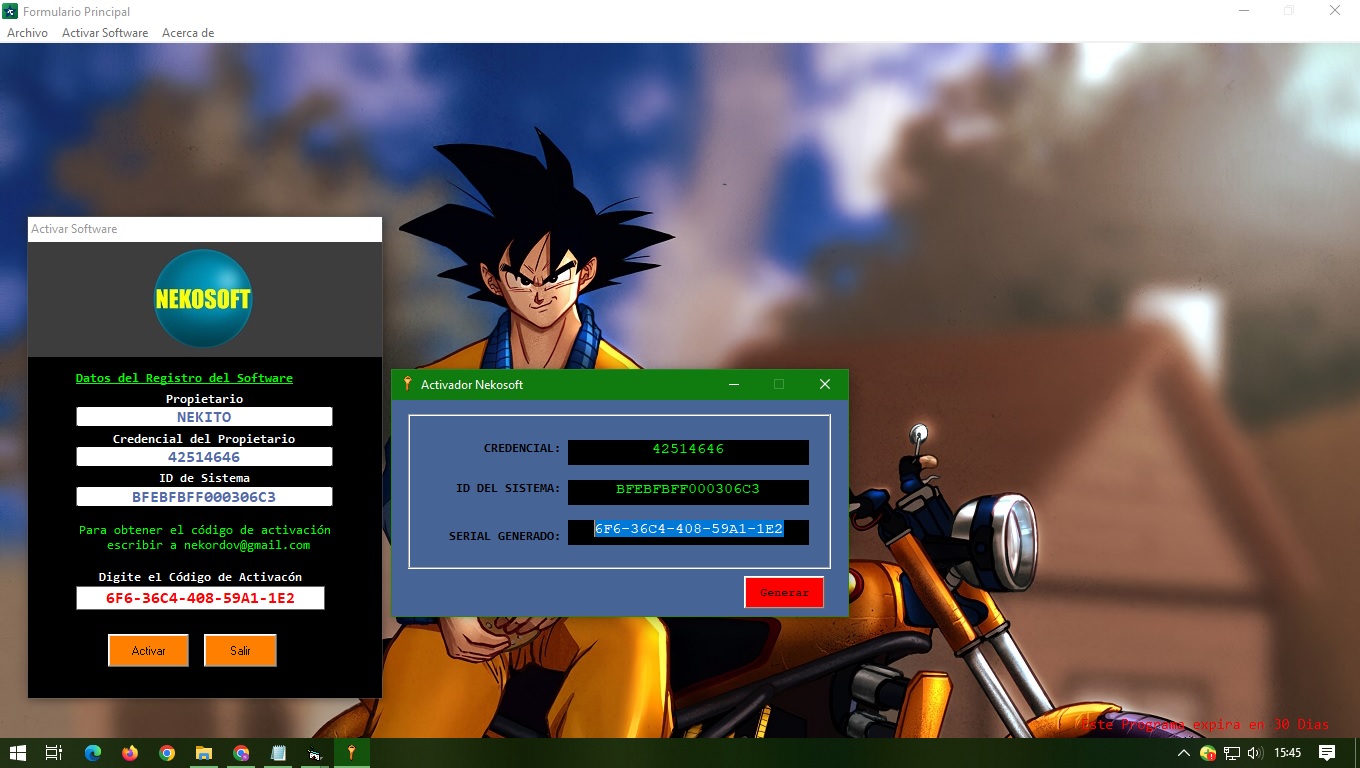This screenshot has height=768, width=1360.
Task: Close the Formulario Principal window
Action: 1335,11
